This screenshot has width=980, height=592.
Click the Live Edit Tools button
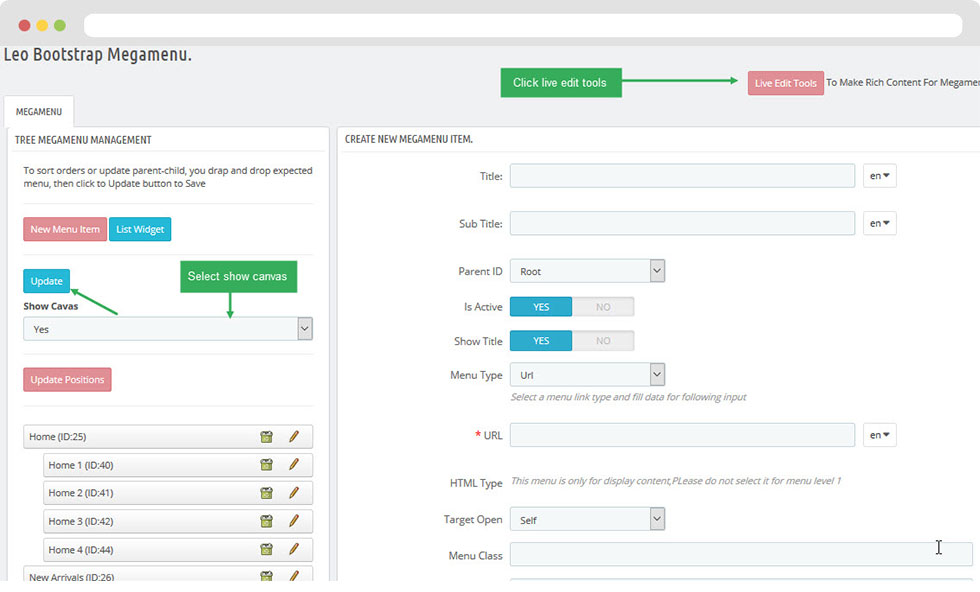tap(786, 83)
